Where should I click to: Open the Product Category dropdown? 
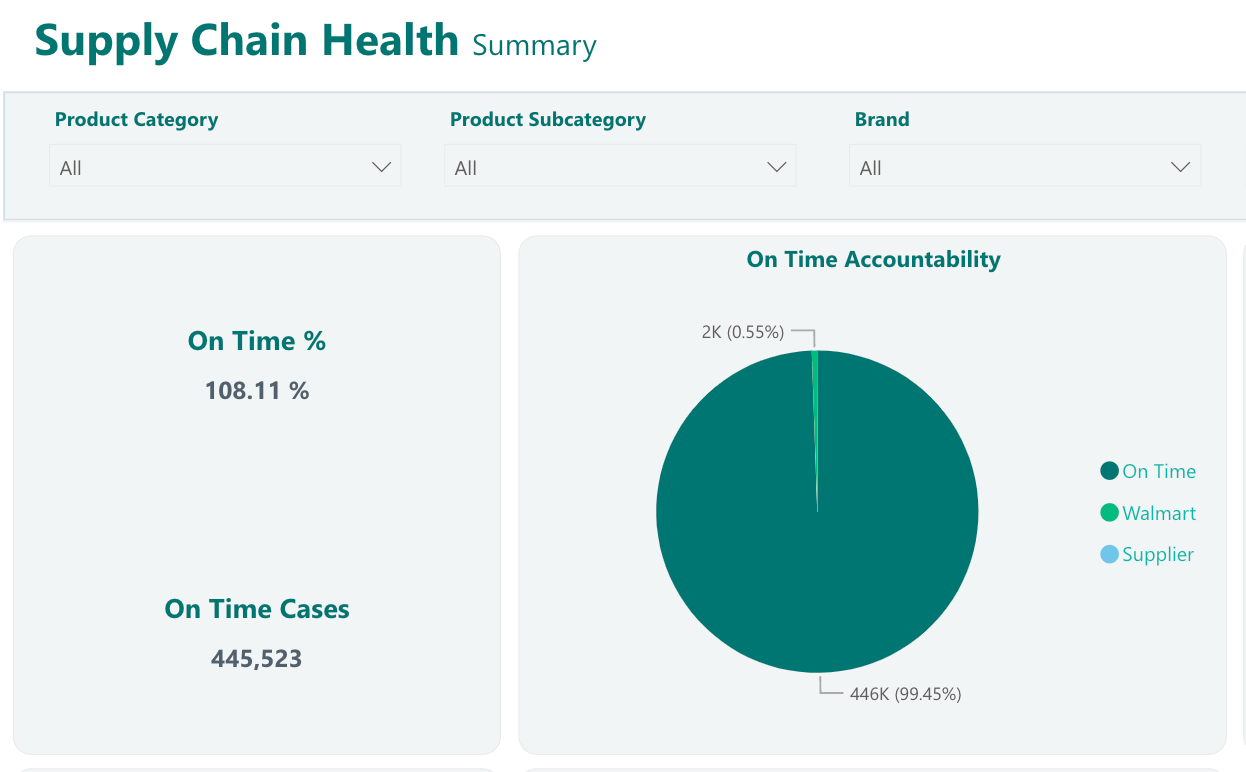pyautogui.click(x=225, y=166)
